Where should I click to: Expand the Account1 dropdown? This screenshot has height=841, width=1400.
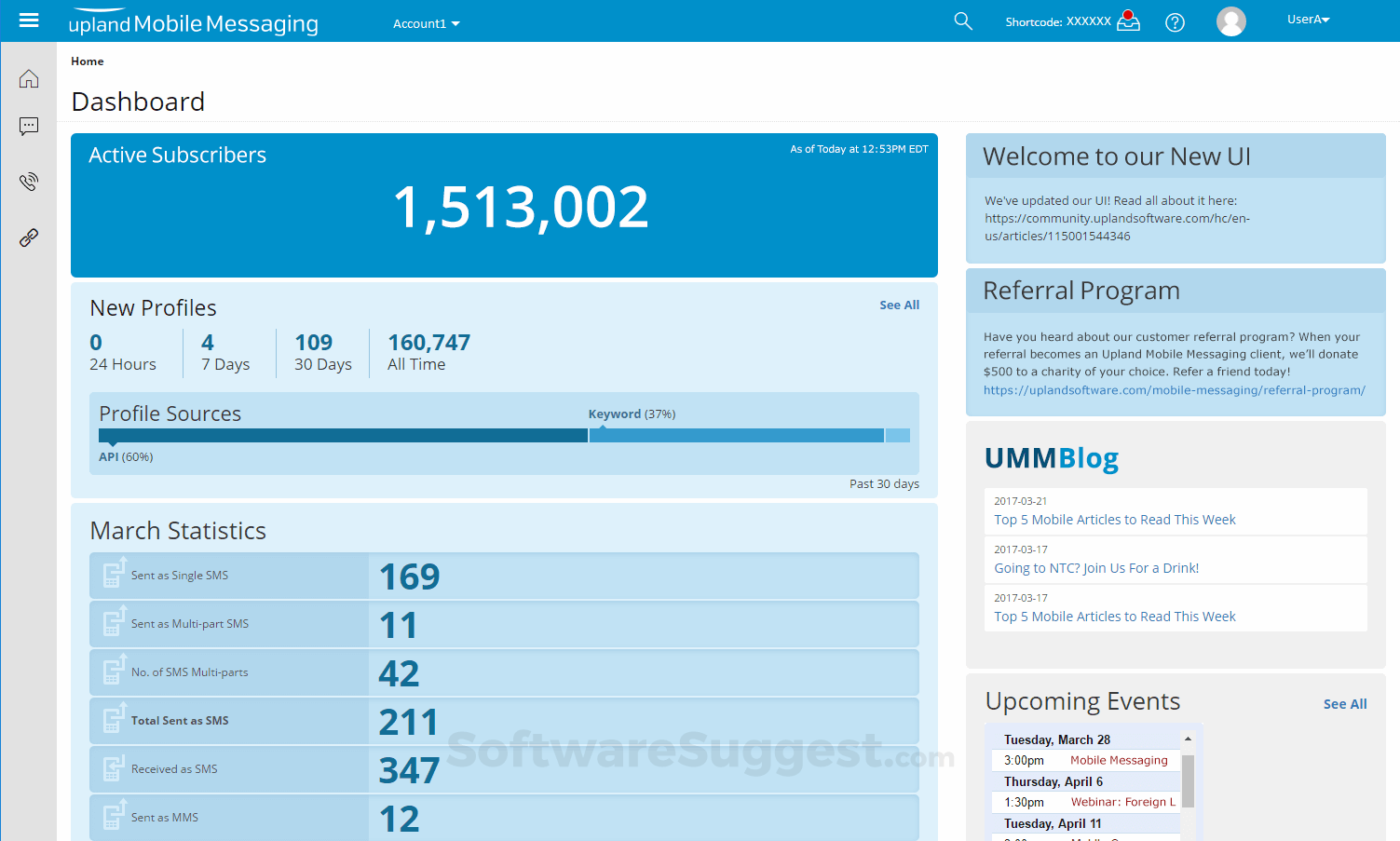(426, 23)
